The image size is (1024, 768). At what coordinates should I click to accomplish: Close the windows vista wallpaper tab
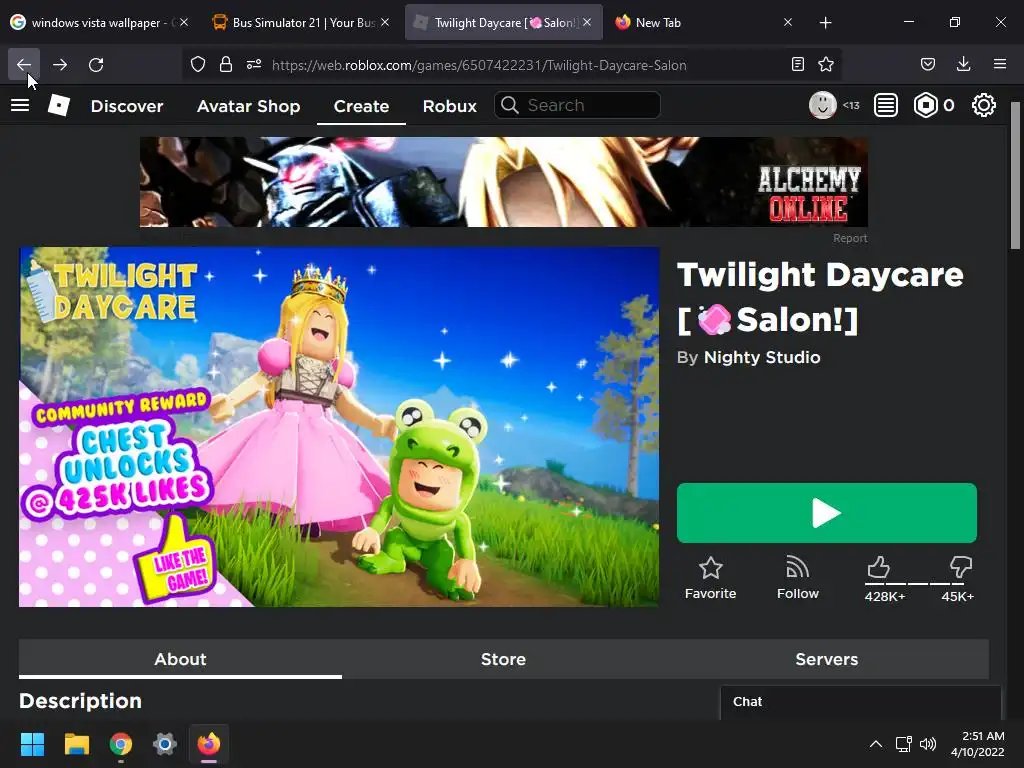tap(184, 22)
